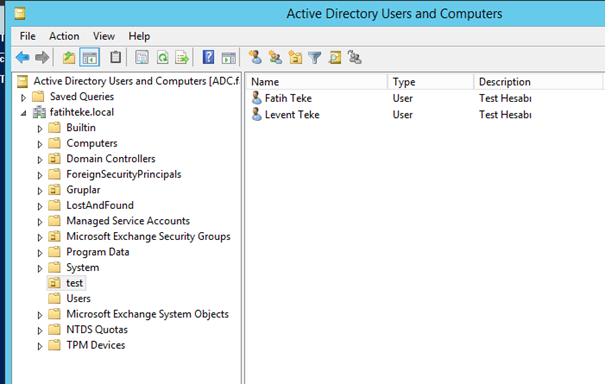Sort by the Type column header
Viewport: 605px width, 384px height.
click(431, 82)
